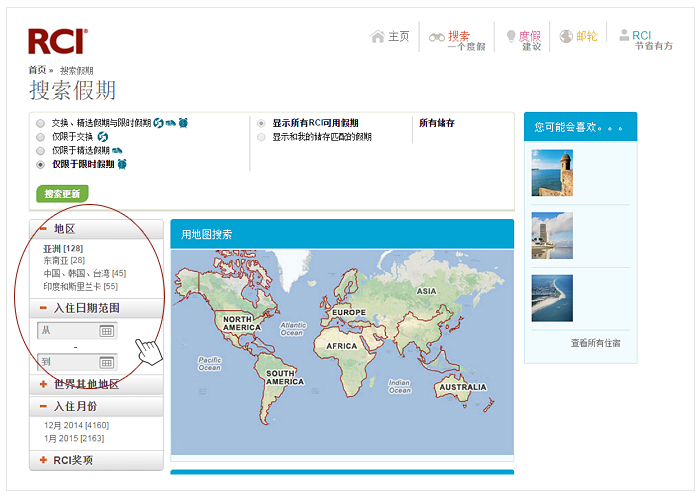Viewport: 700px width, 500px height.
Task: Click the 从 start date field
Action: point(77,331)
